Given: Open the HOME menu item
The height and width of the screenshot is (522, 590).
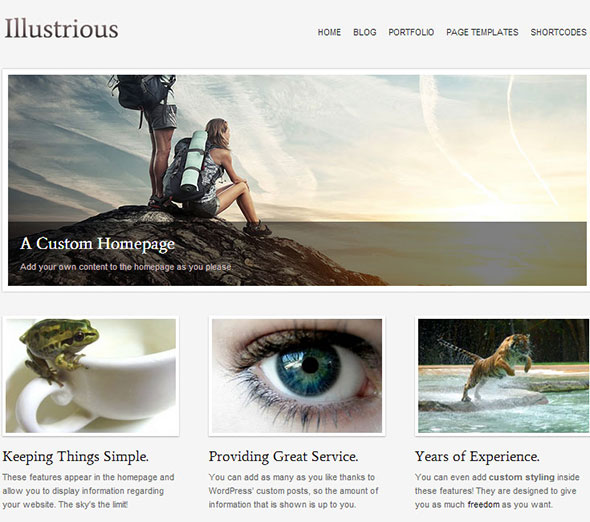Looking at the screenshot, I should tap(329, 32).
